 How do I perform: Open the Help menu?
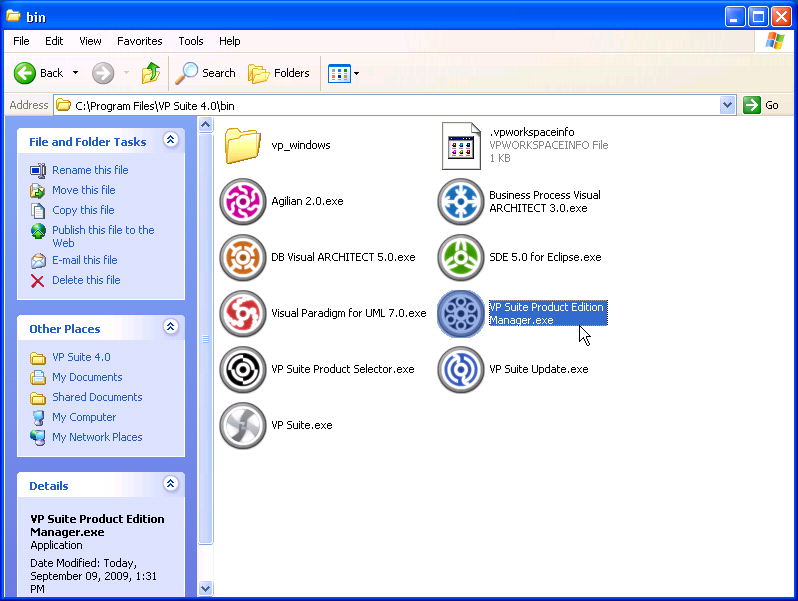point(230,41)
